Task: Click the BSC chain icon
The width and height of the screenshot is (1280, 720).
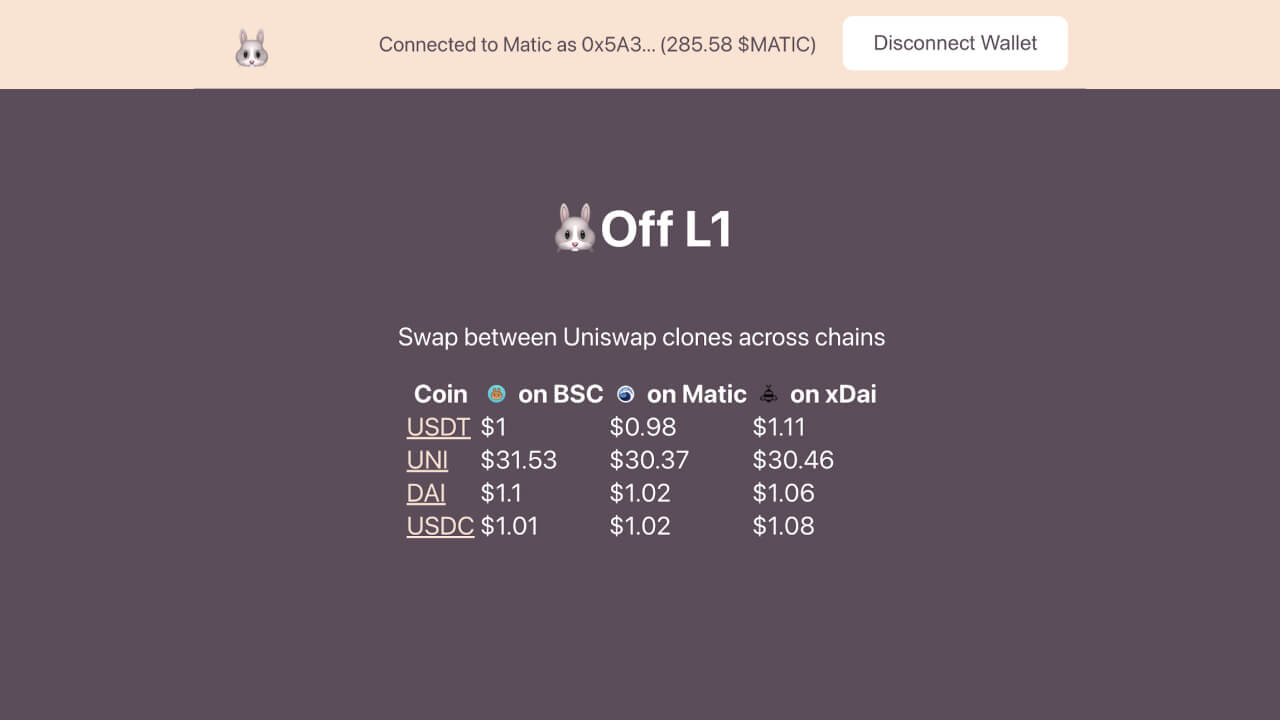Action: tap(496, 394)
